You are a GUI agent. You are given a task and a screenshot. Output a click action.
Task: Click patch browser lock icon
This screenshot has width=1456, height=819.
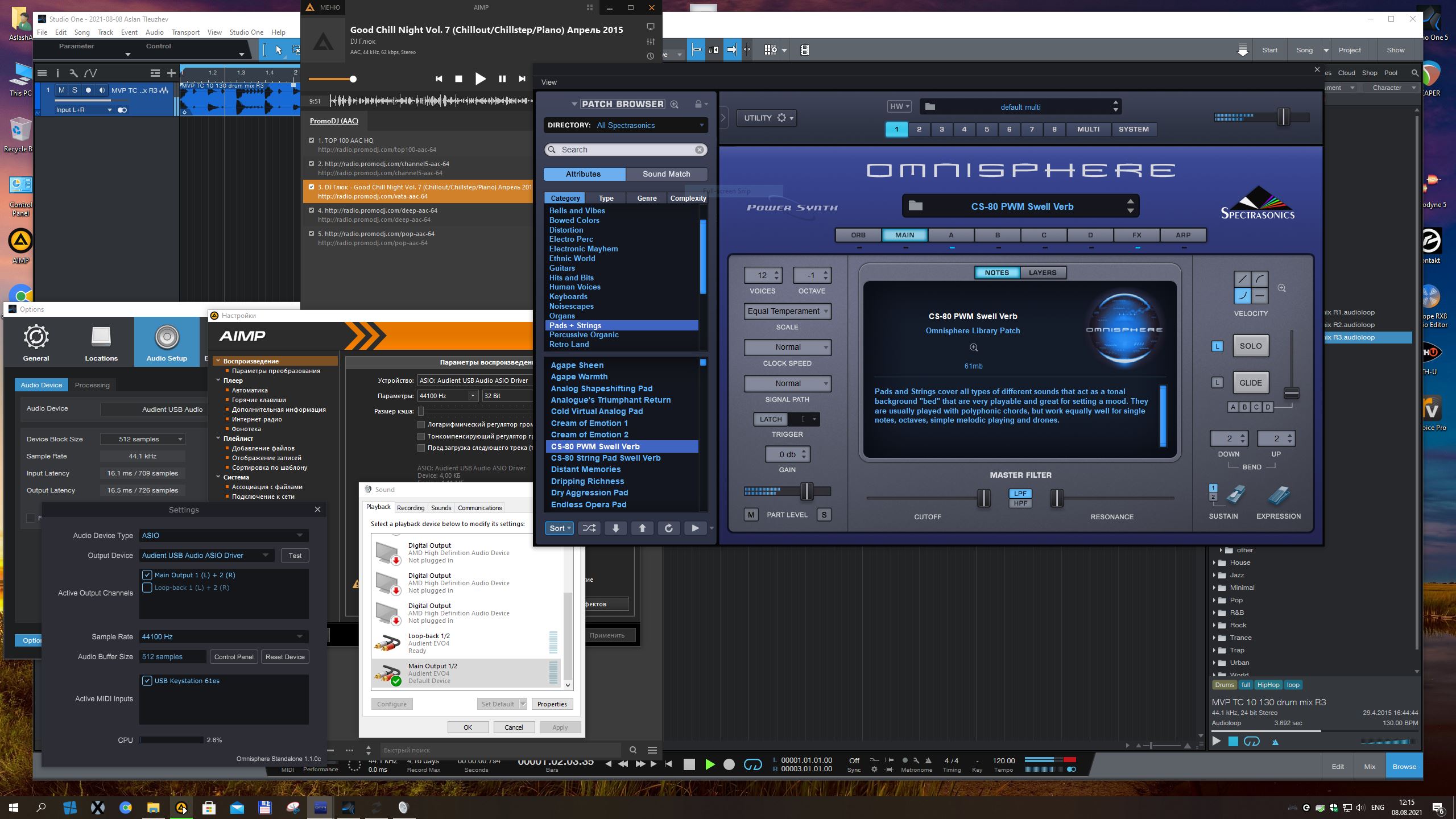tap(698, 104)
